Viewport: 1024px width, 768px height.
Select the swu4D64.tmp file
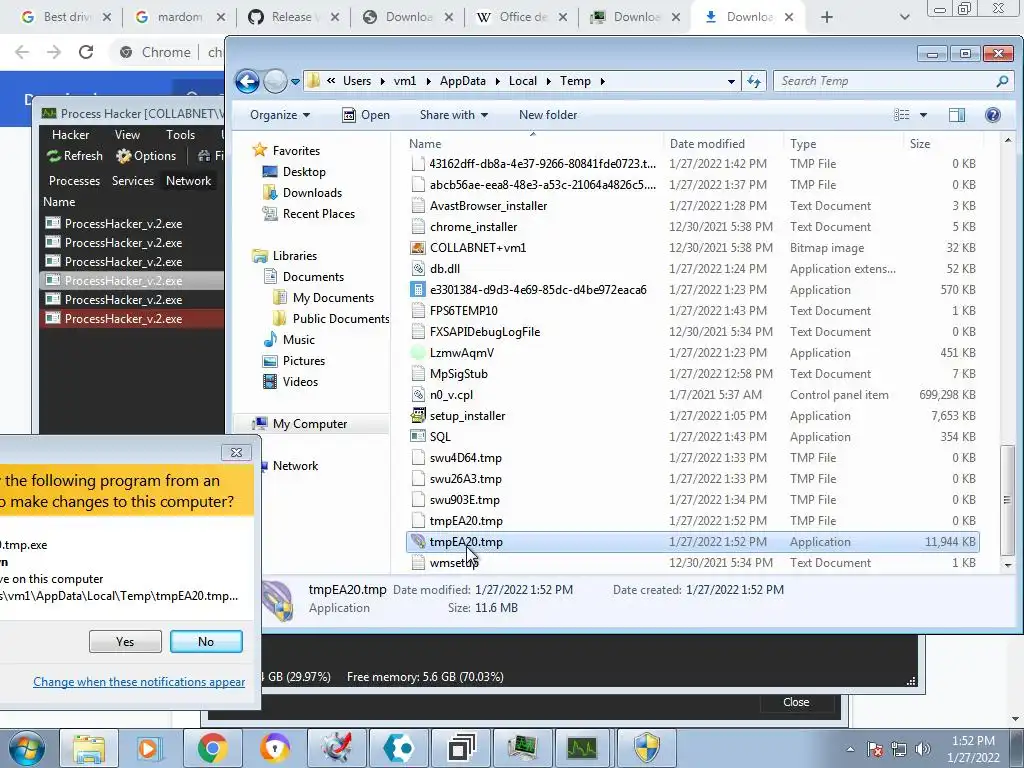click(x=692, y=458)
